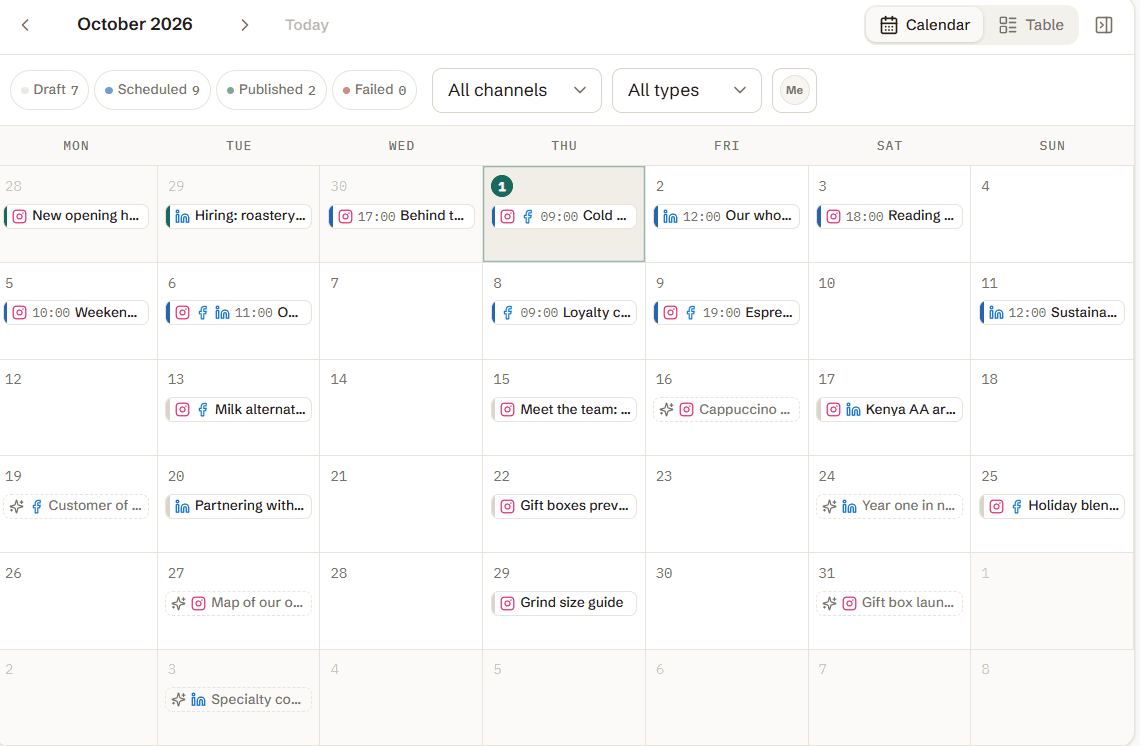The width and height of the screenshot is (1140, 746).
Task: Click sparkle icon on Year one draft
Action: coord(829,506)
